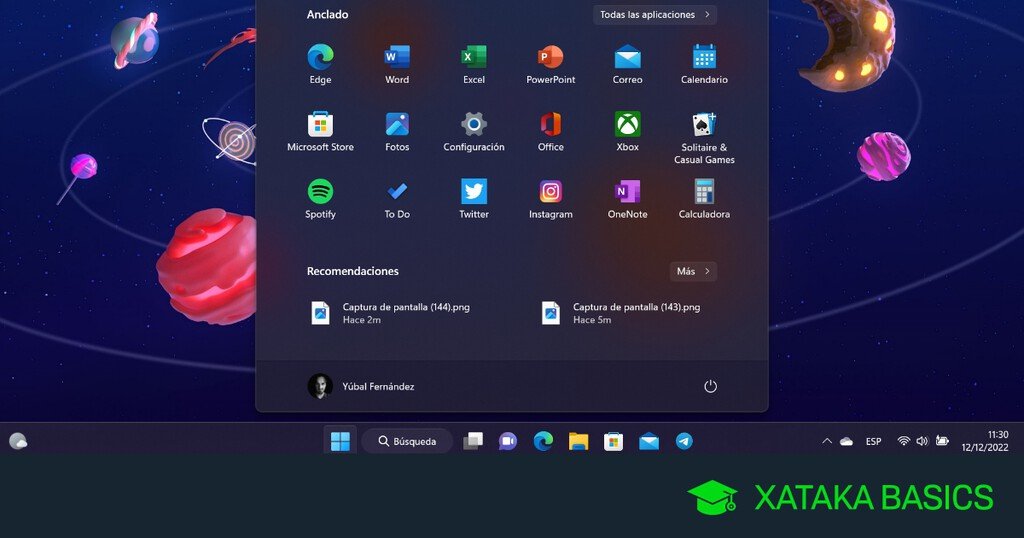Switch the ESP input language

(873, 441)
